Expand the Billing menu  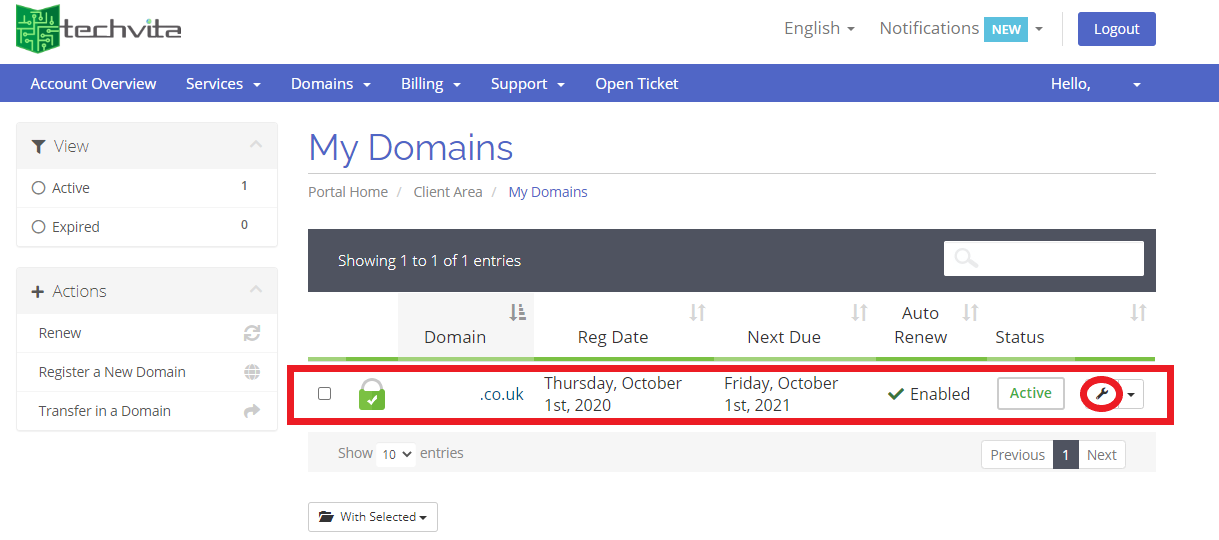coord(431,84)
